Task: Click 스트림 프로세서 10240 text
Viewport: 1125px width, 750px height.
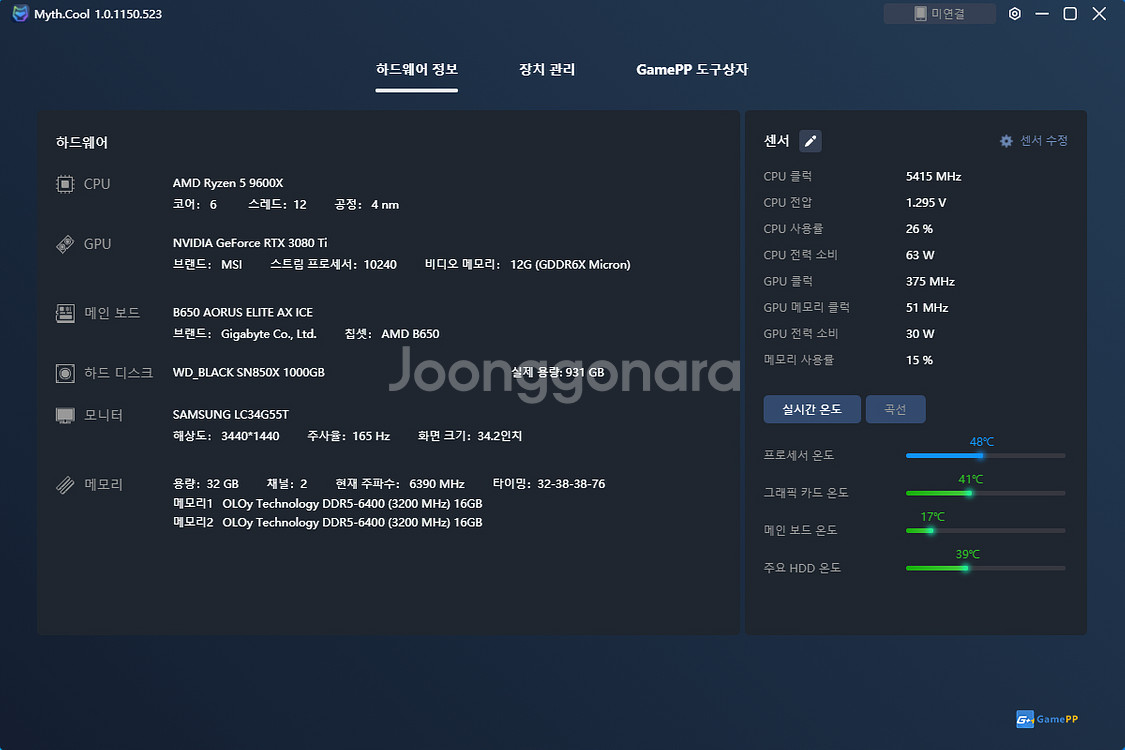Action: (x=333, y=264)
